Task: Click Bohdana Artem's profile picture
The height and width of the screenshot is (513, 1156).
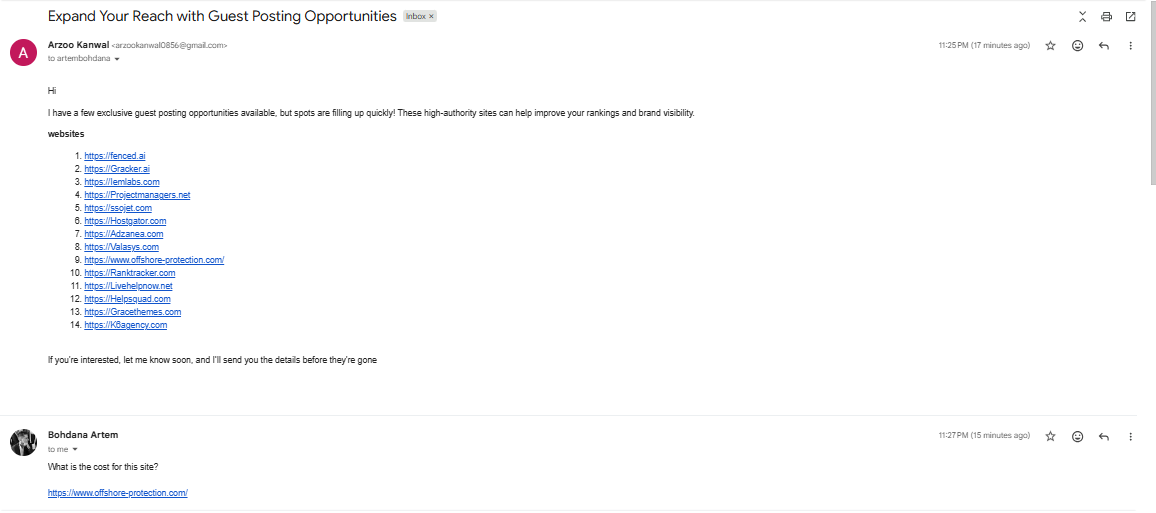Action: coord(23,442)
